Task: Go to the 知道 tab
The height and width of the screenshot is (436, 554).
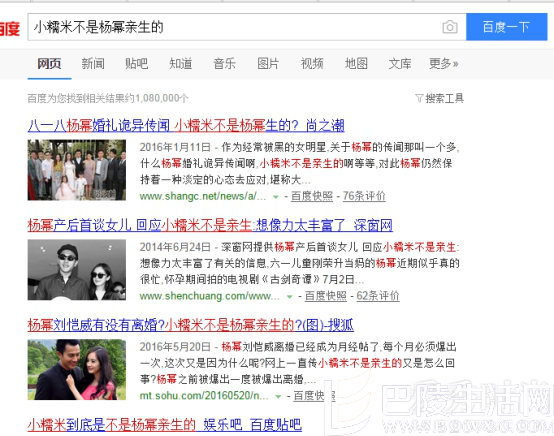Action: click(181, 64)
